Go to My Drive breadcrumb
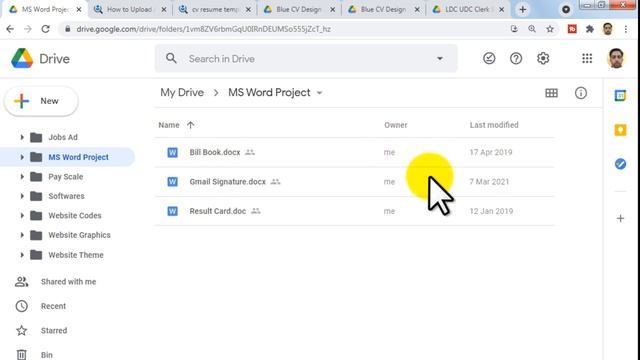 tap(182, 93)
